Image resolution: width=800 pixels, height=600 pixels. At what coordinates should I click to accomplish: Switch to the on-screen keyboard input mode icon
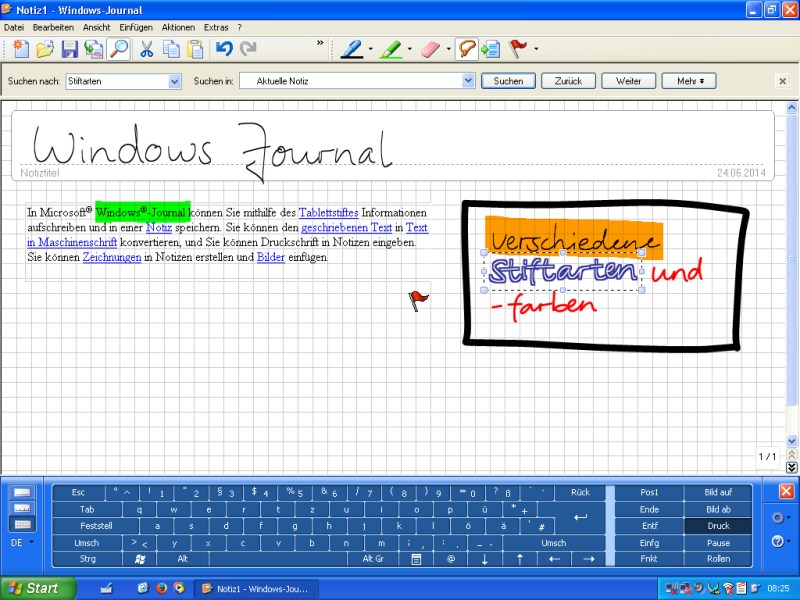(x=23, y=524)
